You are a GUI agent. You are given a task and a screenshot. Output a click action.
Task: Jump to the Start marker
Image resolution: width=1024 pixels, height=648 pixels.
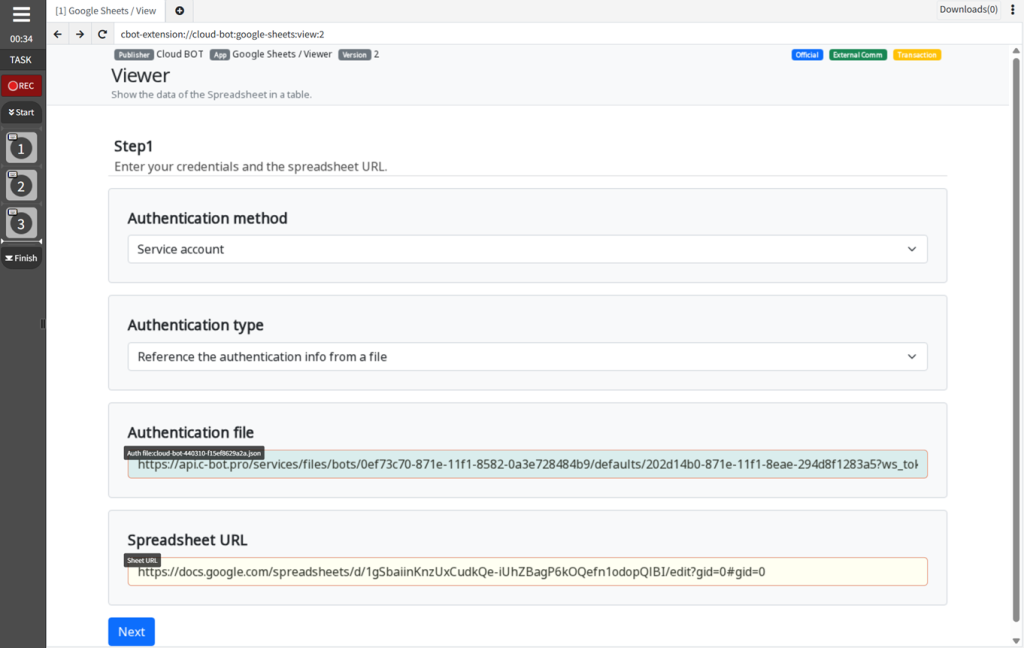[22, 112]
